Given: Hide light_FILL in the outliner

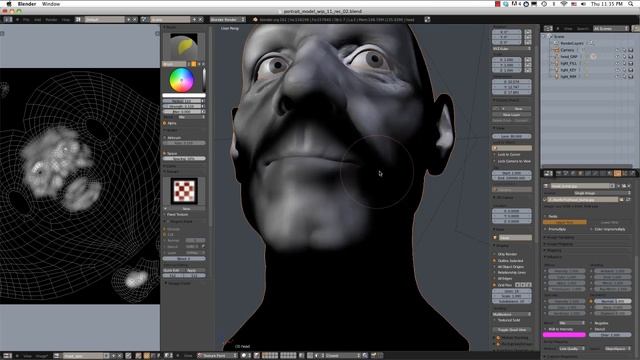Looking at the screenshot, I should (617, 63).
